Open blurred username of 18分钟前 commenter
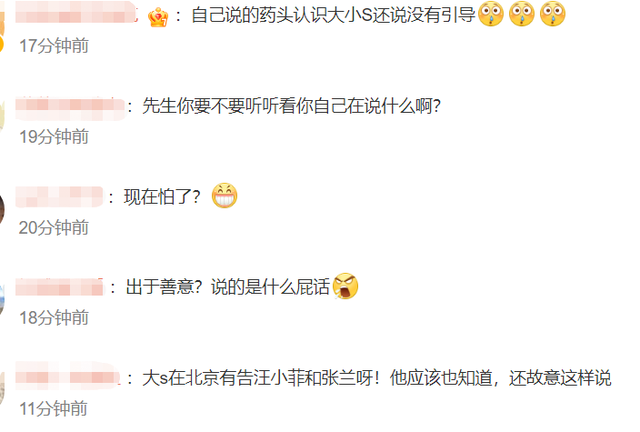The width and height of the screenshot is (640, 432). pos(60,287)
